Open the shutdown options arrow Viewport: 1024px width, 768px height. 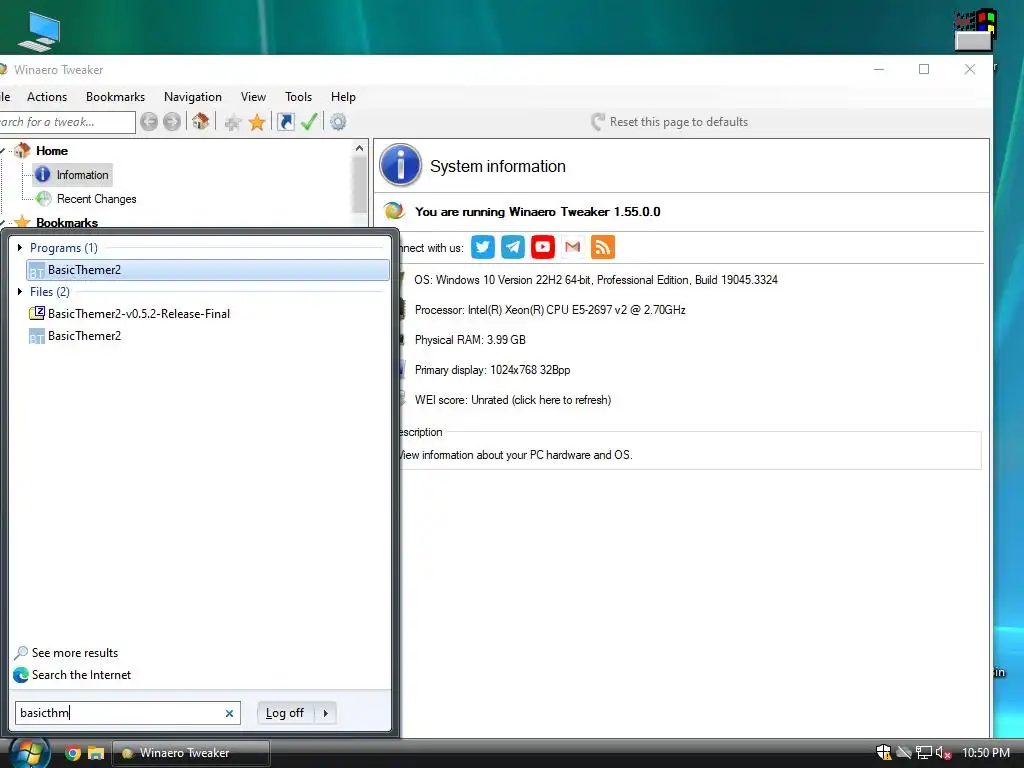tap(325, 713)
